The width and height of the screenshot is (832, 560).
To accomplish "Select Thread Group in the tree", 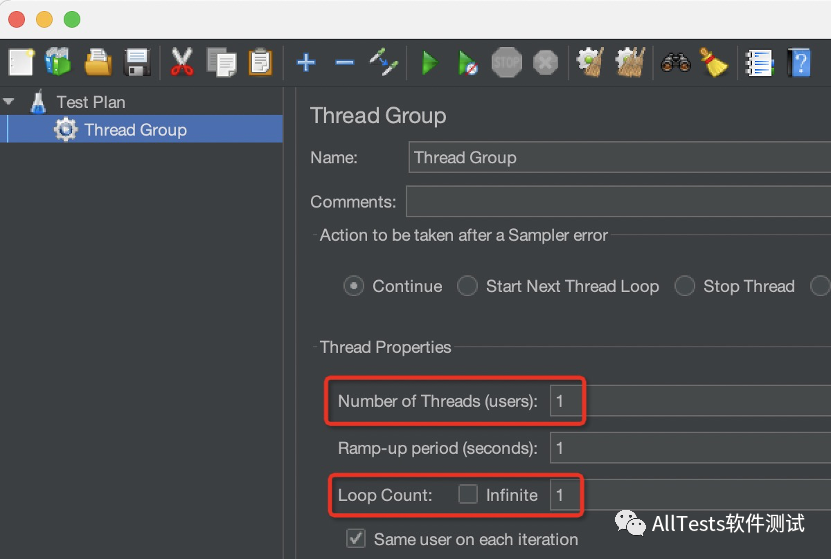I will [136, 130].
